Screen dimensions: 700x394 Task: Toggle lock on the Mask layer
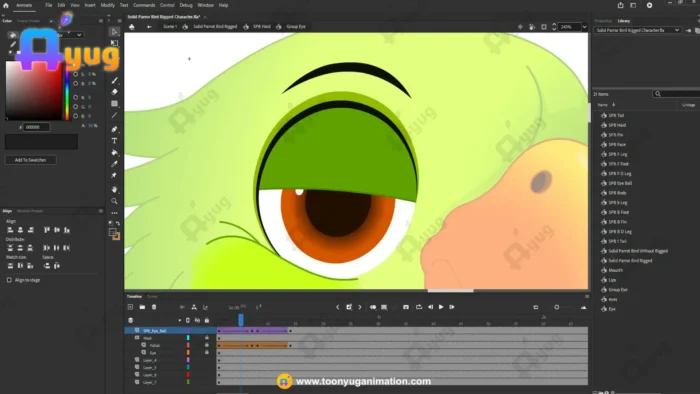click(x=207, y=338)
